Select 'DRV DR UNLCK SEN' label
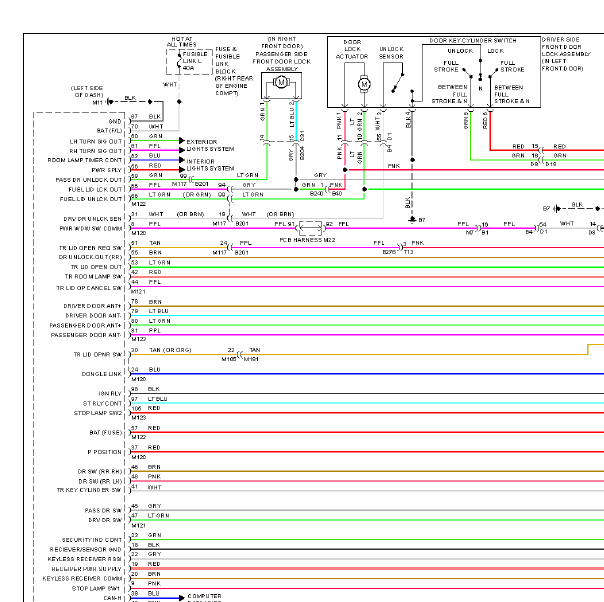Viewport: 604px width, 602px height. tap(92, 219)
